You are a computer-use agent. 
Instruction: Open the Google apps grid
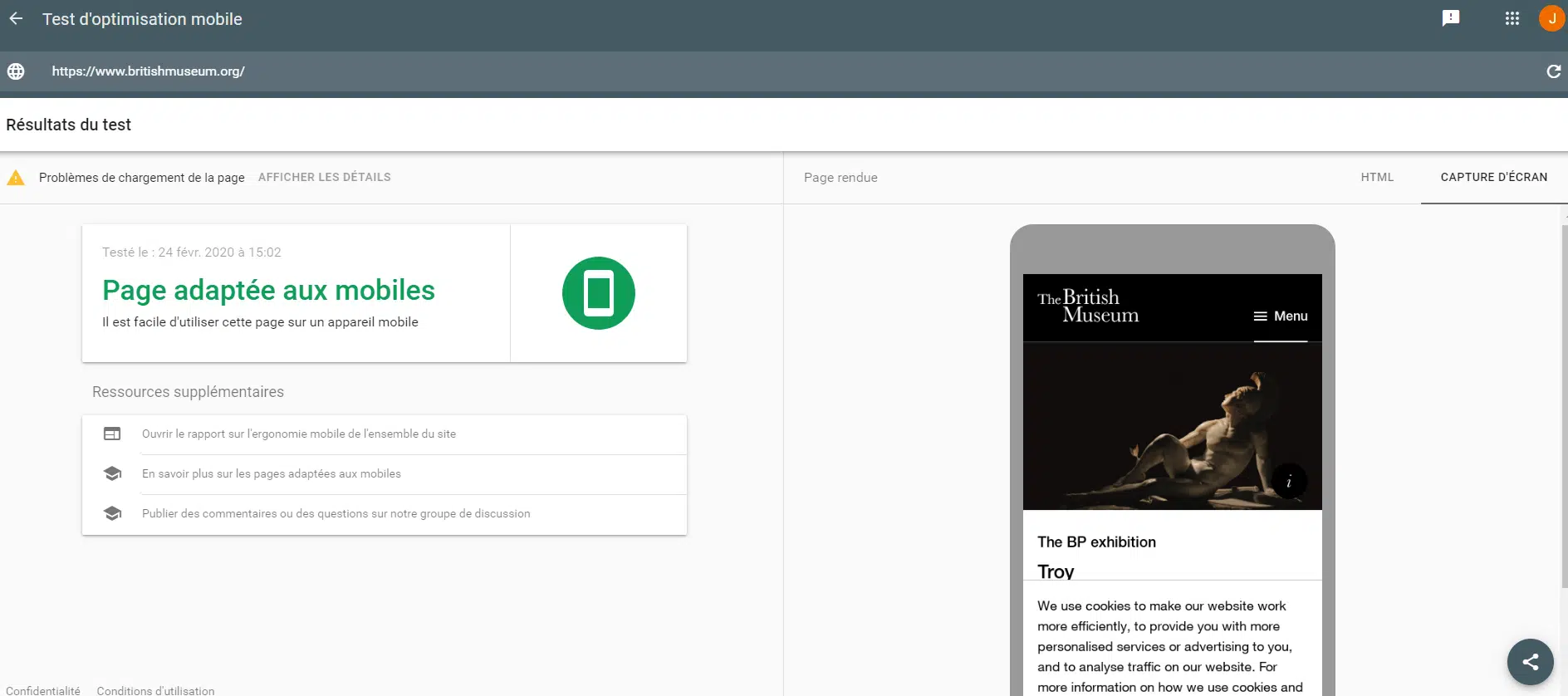(x=1512, y=18)
